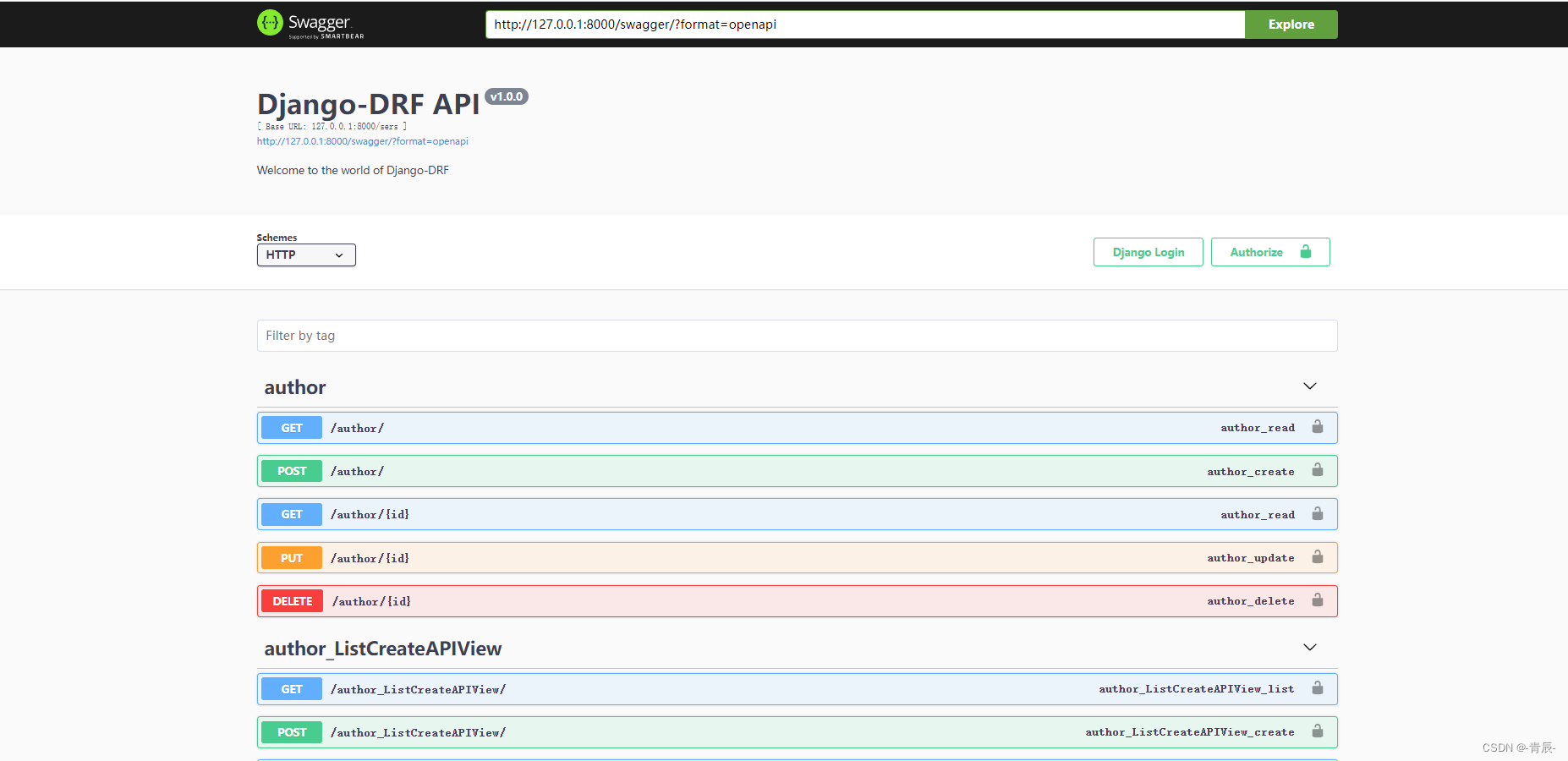Click the author_ListCreateAPIView_list operation ID text

tap(1197, 689)
